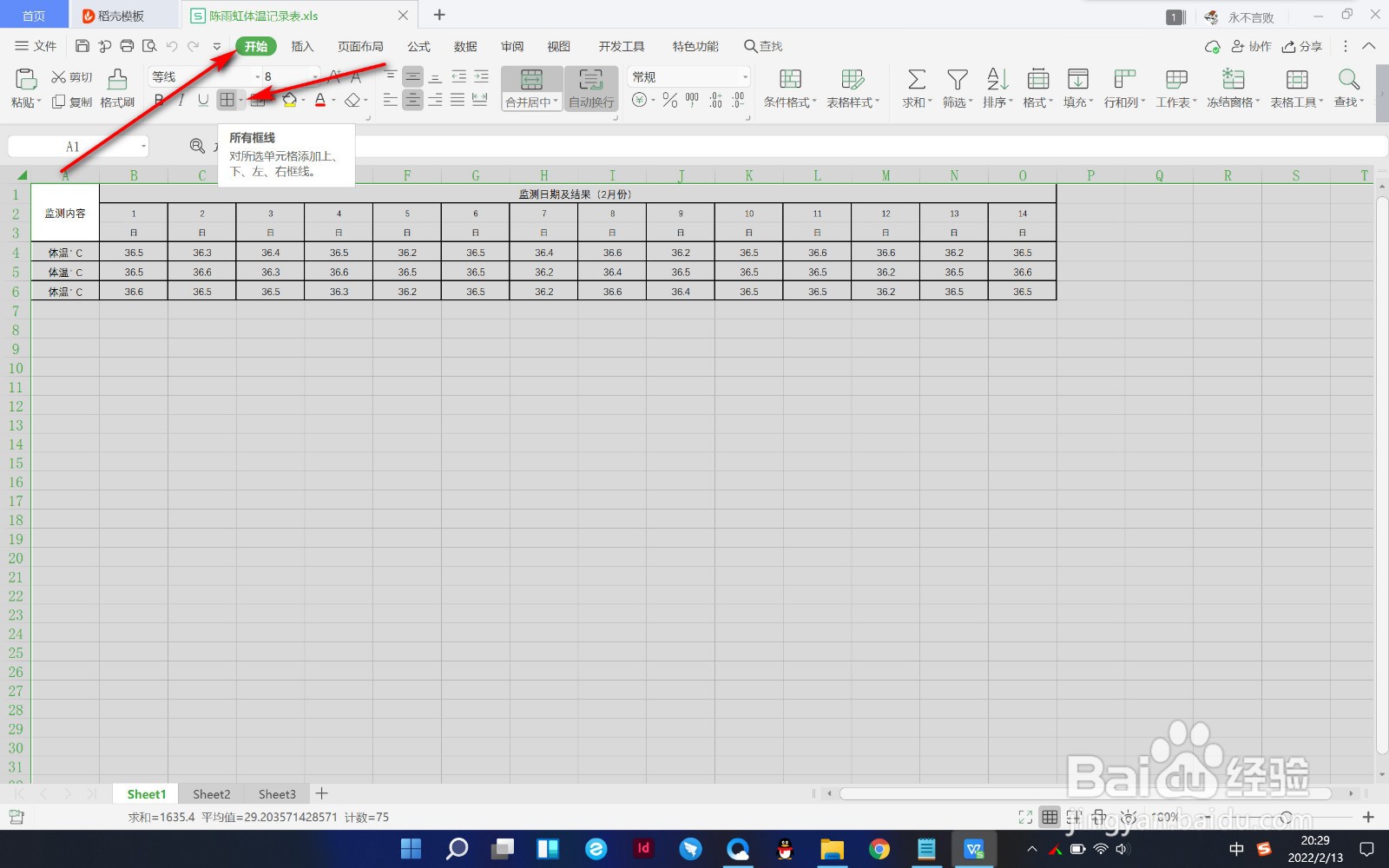The image size is (1389, 868).
Task: Click the Sum (求和) sigma icon
Action: (x=916, y=80)
